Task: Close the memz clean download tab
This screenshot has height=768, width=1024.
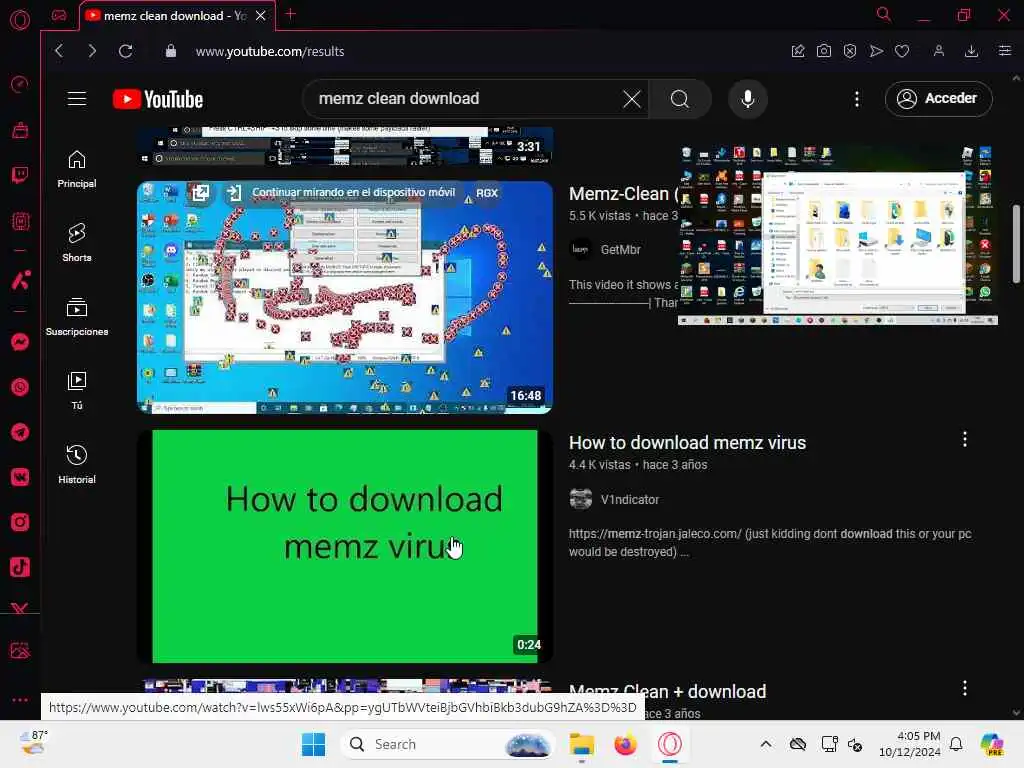Action: coord(261,16)
